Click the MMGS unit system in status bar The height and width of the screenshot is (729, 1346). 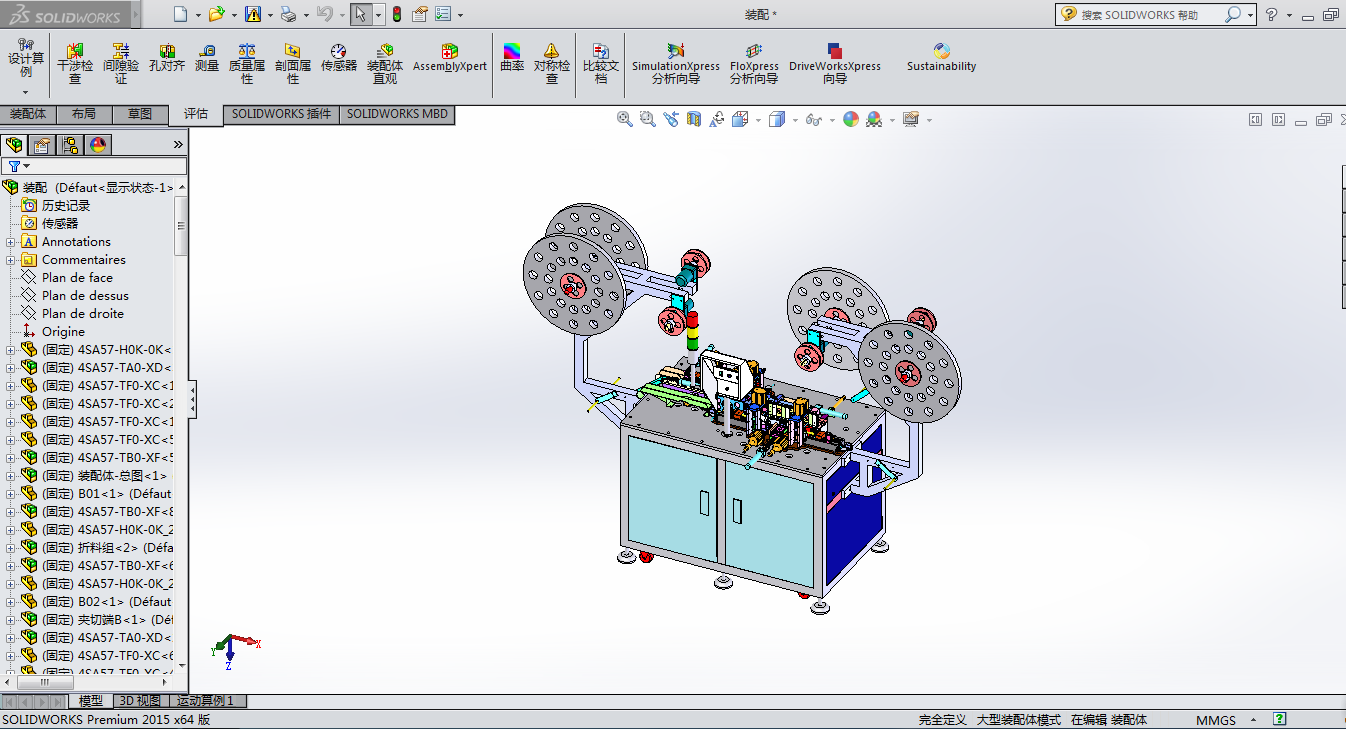coord(1215,720)
